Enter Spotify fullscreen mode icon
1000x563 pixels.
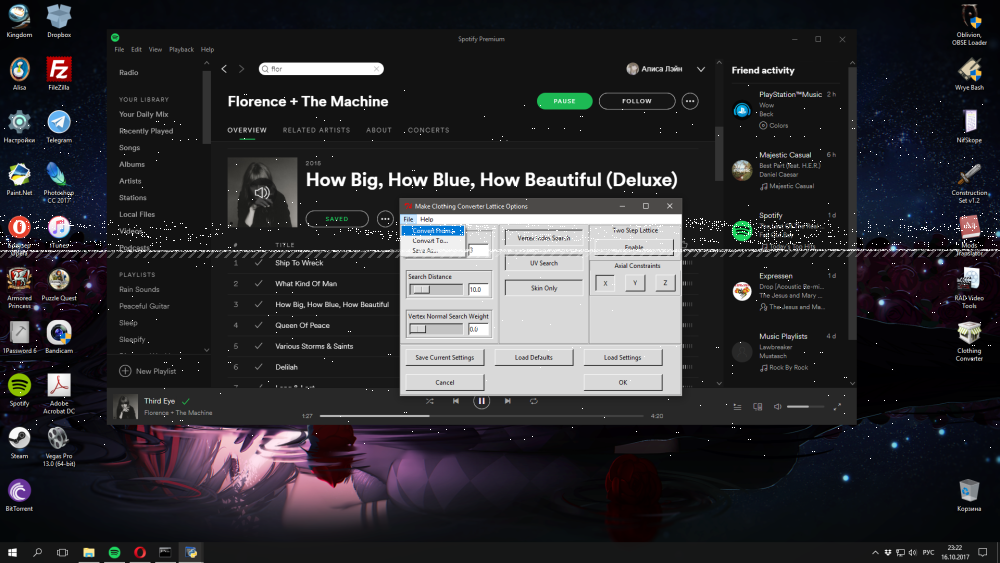(x=837, y=407)
